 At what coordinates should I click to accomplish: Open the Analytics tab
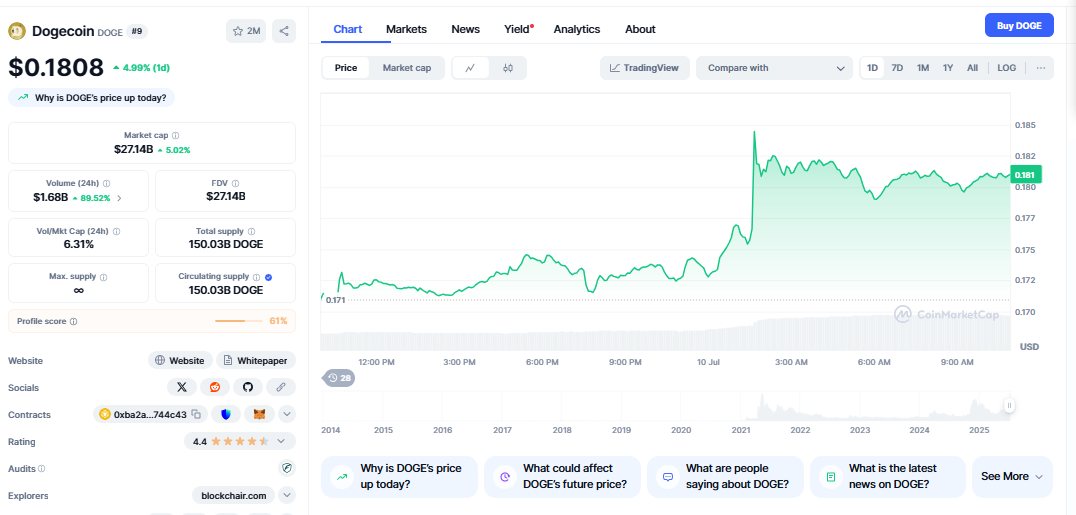tap(577, 30)
